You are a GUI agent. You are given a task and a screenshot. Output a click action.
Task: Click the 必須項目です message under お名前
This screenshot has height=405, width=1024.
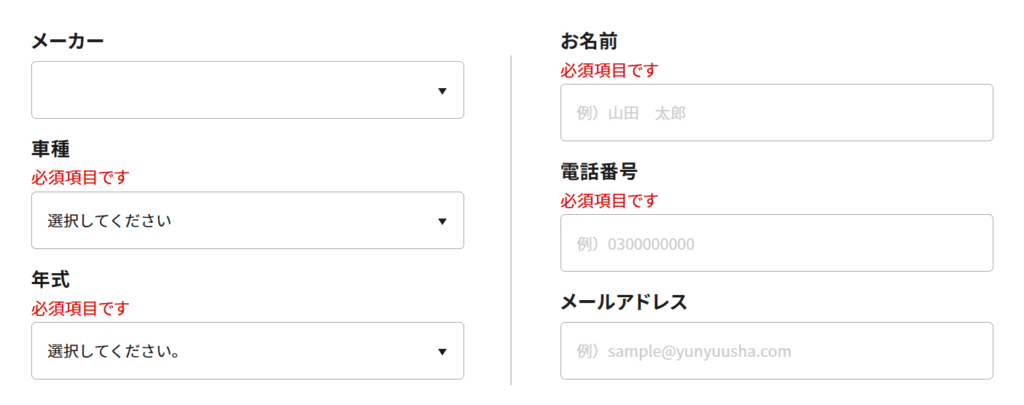(609, 70)
